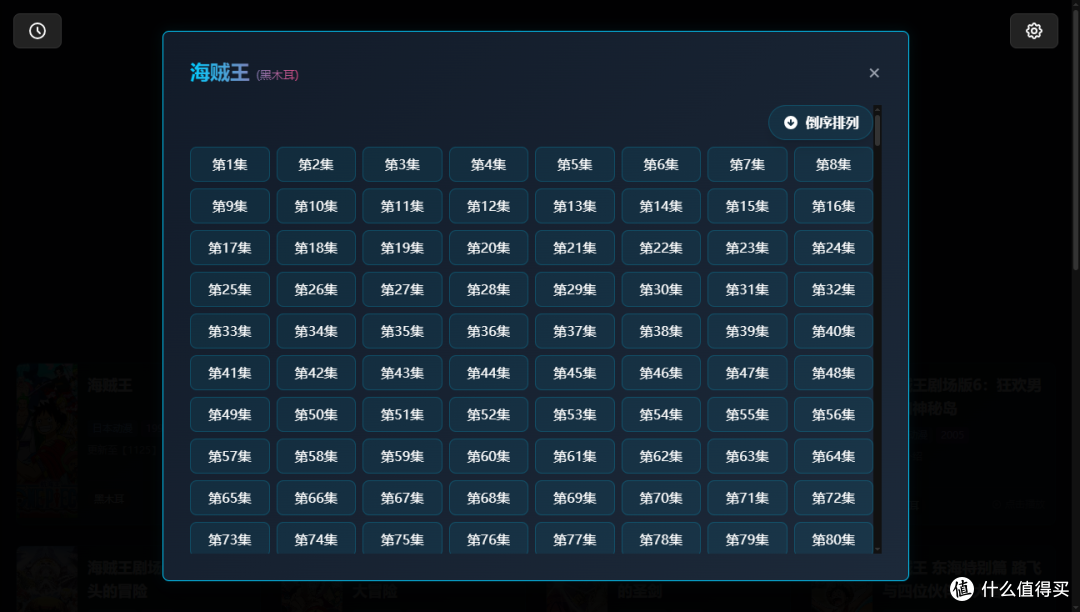The height and width of the screenshot is (612, 1080).
Task: Choose episode 第53集
Action: 574,414
